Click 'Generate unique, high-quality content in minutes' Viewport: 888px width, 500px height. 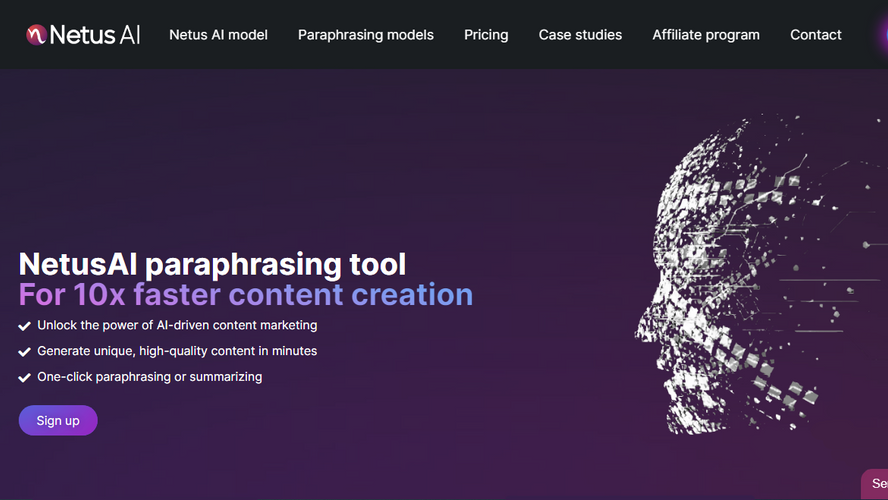[x=177, y=351]
